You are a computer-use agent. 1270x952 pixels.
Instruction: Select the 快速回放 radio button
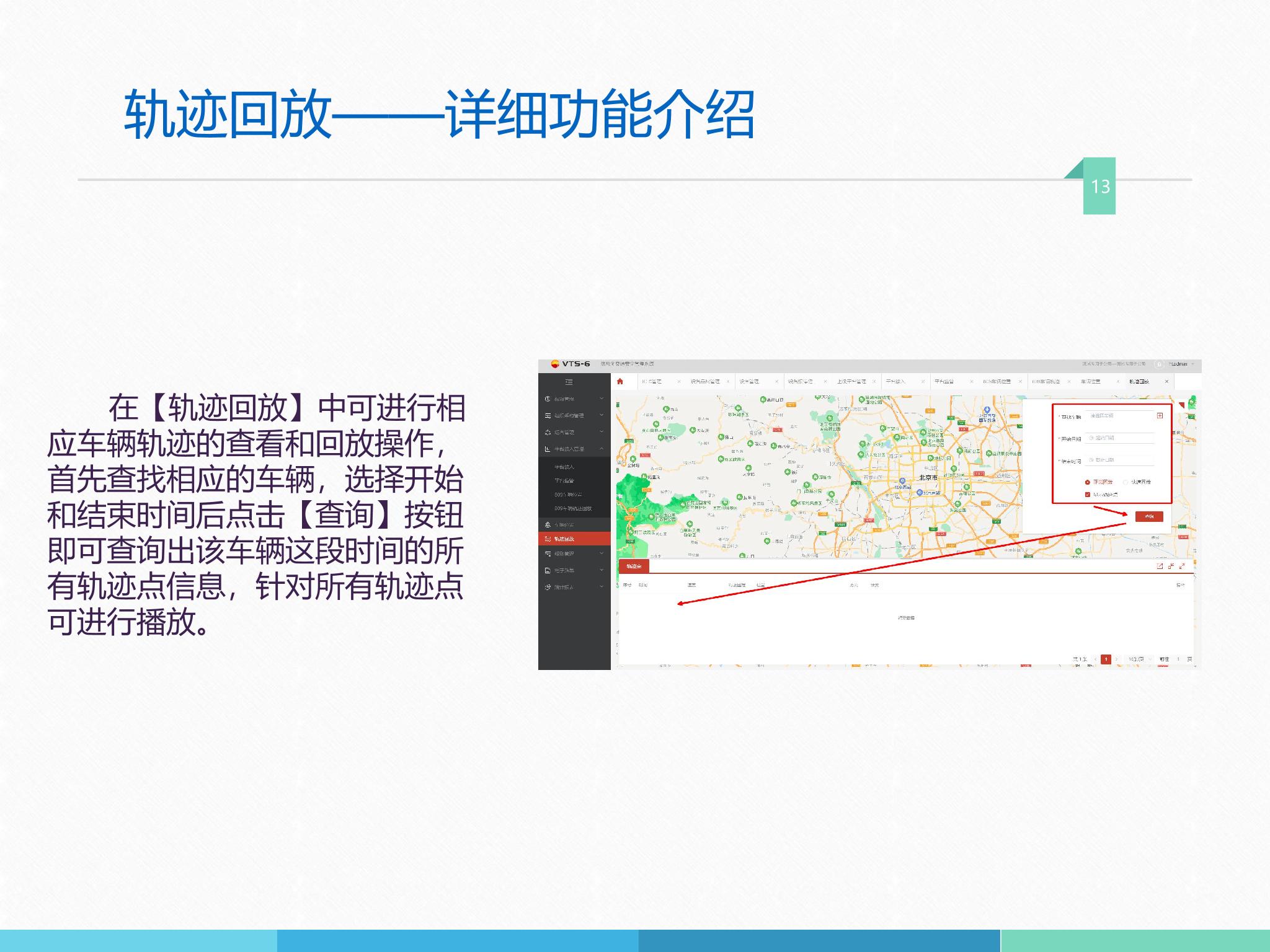[1126, 482]
